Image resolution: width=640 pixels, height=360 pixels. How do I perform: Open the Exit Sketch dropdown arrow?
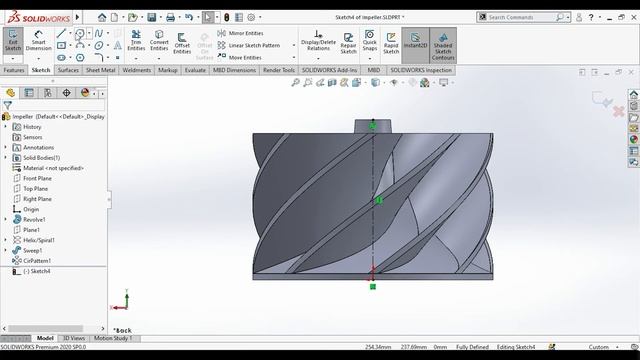[13, 59]
